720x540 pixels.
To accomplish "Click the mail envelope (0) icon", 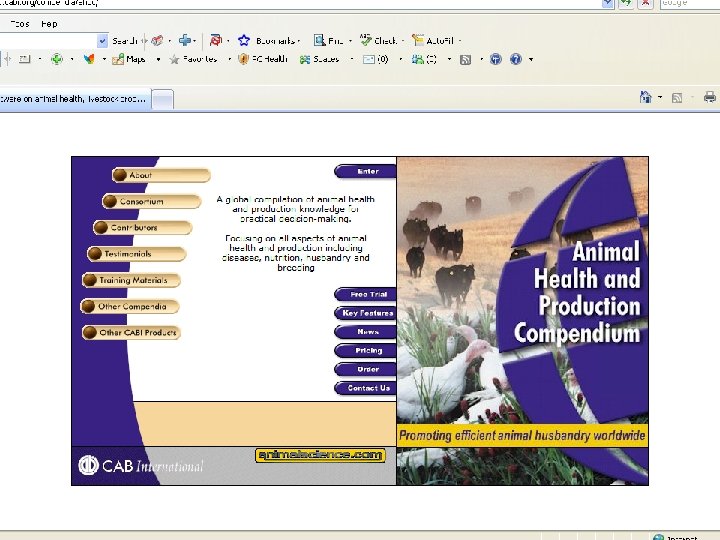I will tap(376, 59).
